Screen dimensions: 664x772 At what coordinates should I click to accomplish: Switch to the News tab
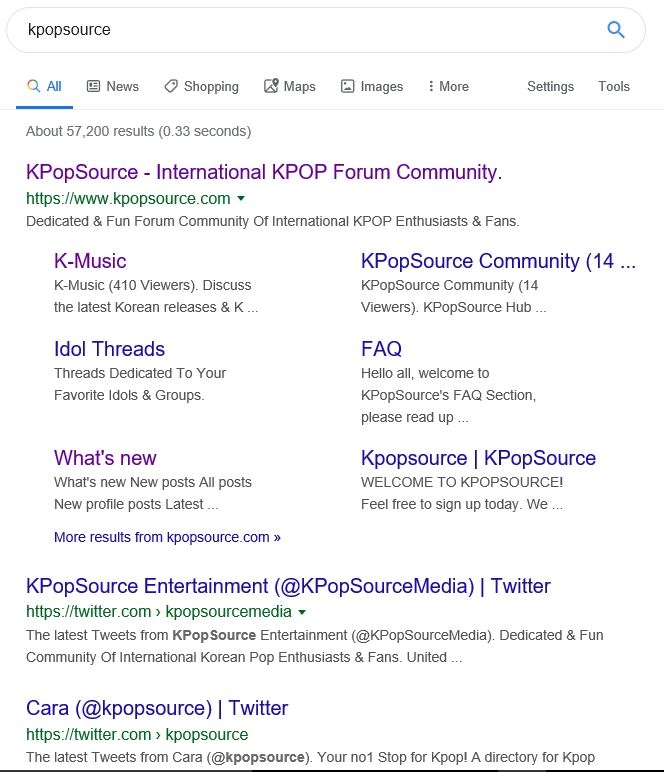point(113,86)
